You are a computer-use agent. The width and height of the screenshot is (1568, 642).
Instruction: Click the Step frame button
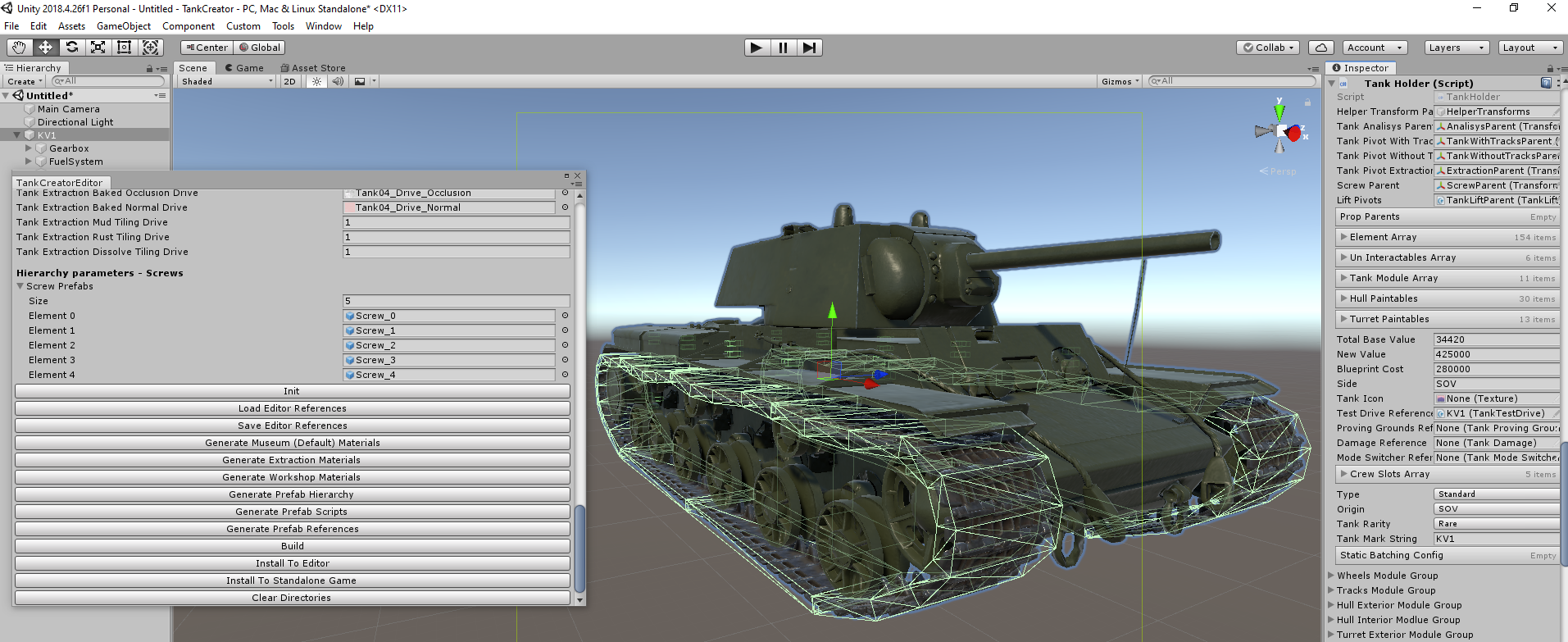point(809,48)
